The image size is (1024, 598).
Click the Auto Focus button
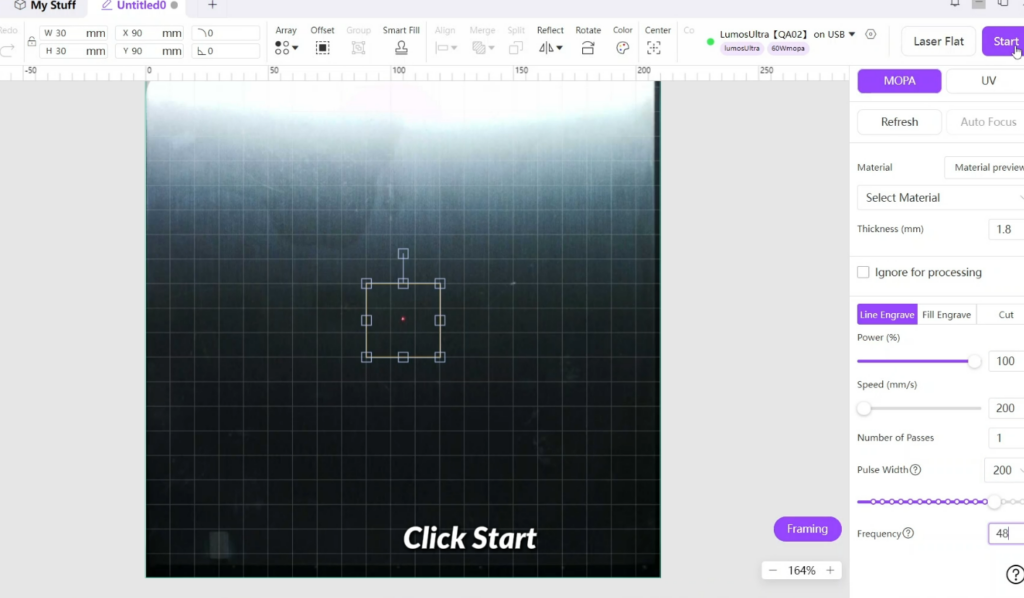986,122
